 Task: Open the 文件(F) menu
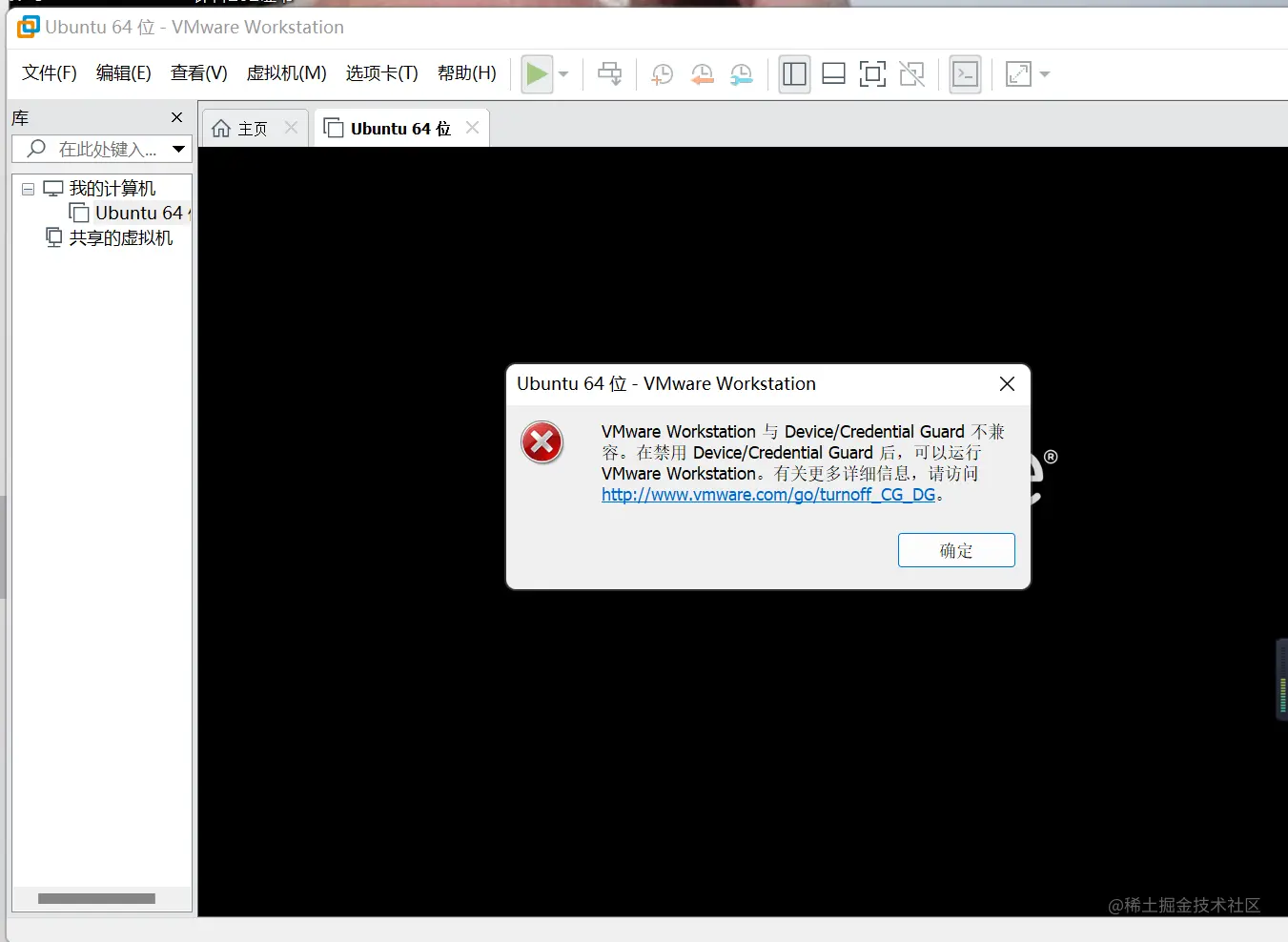50,73
